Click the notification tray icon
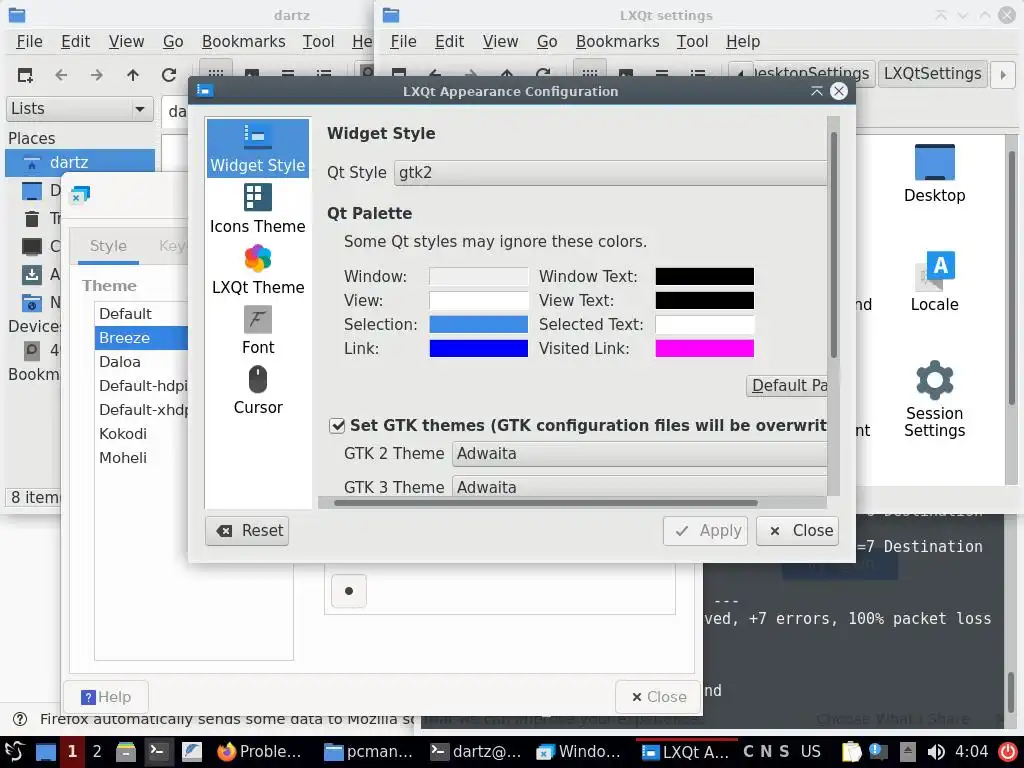This screenshot has width=1024, height=768. click(x=878, y=752)
